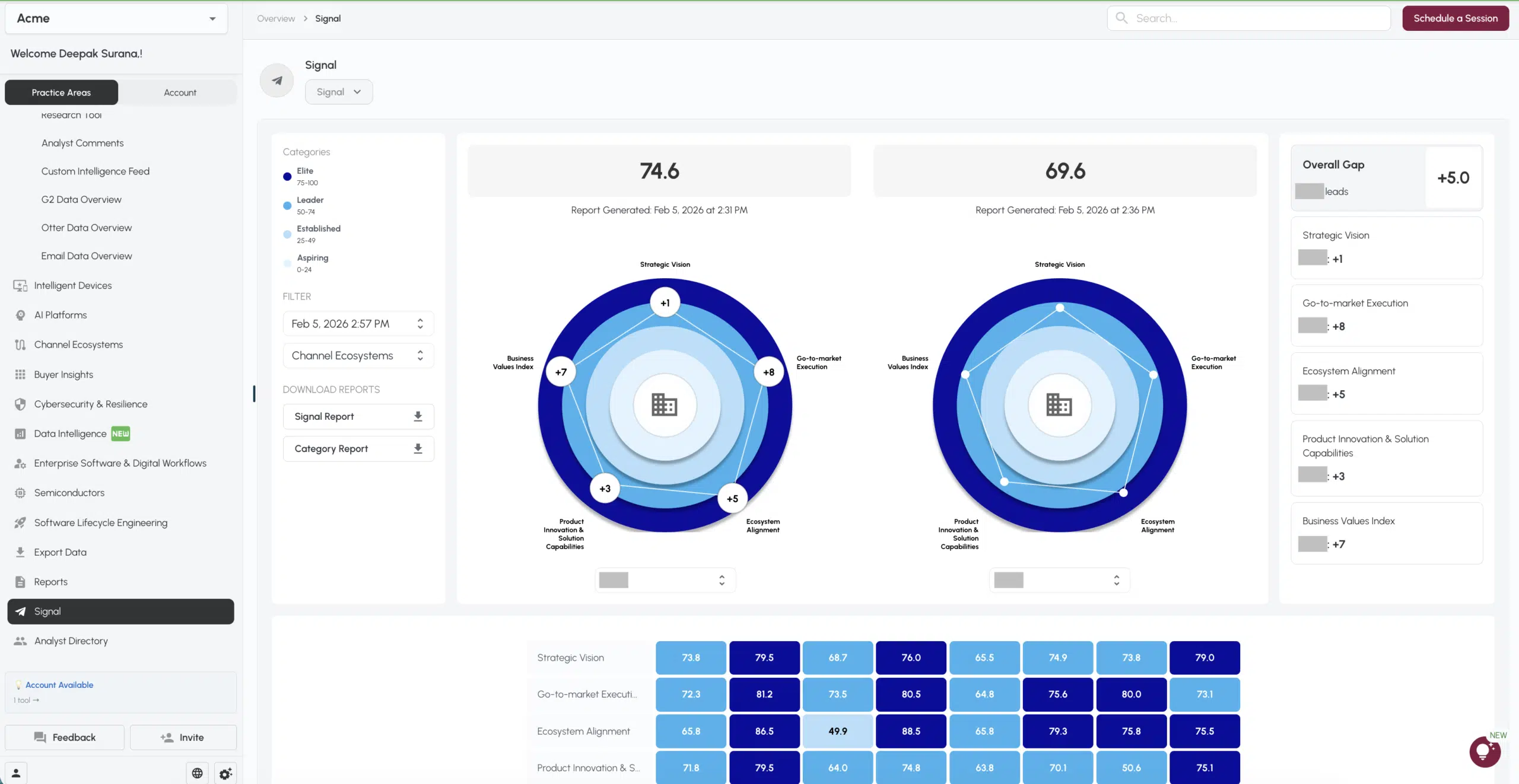Open the Feb 5, 2026 2:57 PM date filter

[x=358, y=323]
